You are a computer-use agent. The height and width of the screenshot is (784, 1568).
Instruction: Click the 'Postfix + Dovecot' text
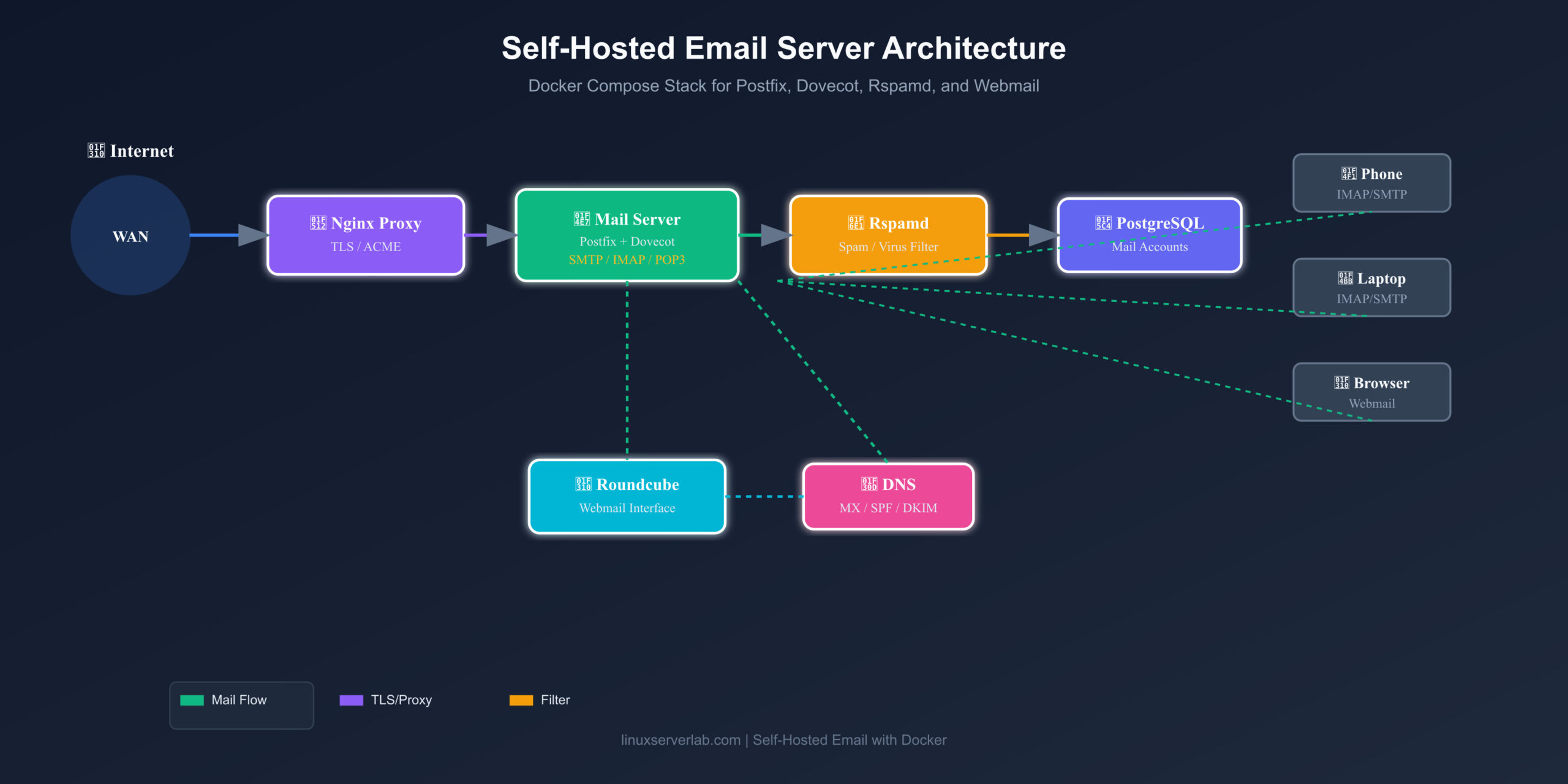click(x=627, y=241)
